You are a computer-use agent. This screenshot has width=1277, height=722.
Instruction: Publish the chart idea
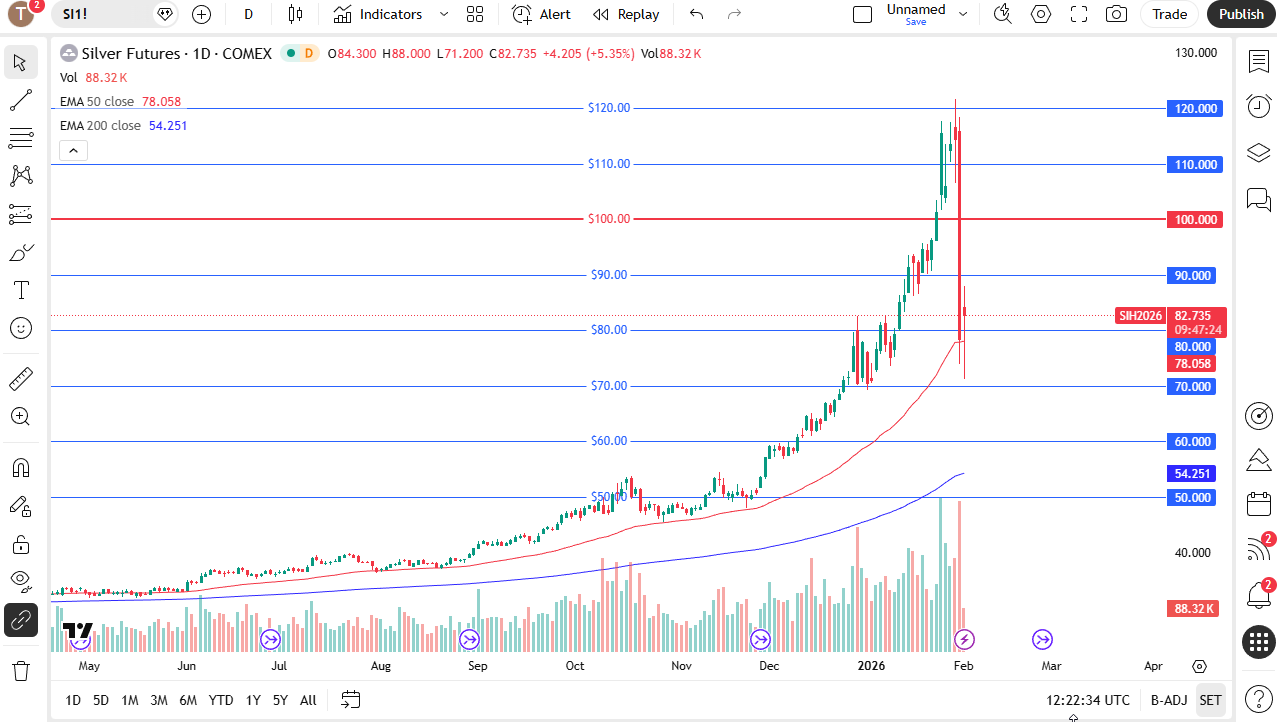click(1241, 14)
